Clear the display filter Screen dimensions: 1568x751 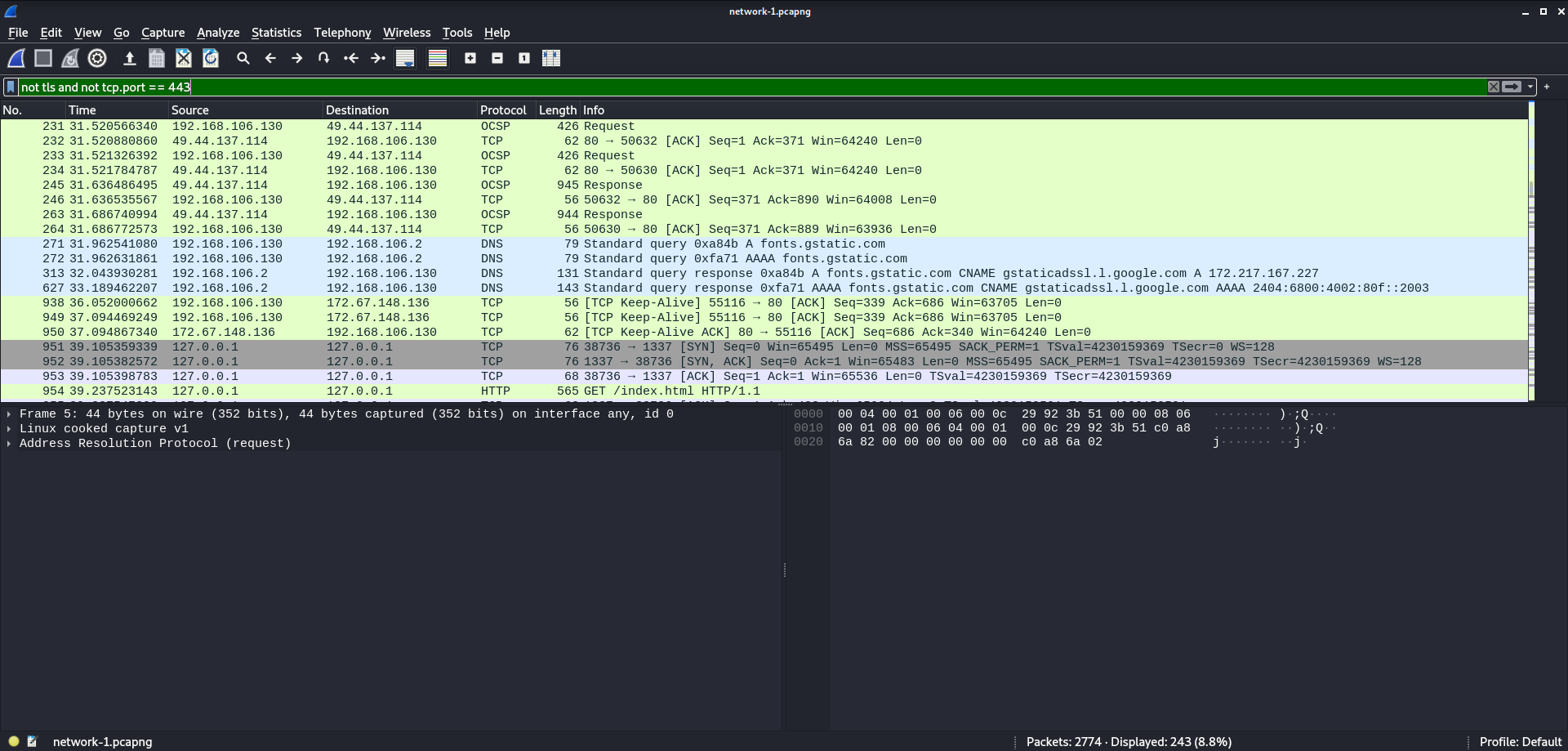(x=1494, y=87)
